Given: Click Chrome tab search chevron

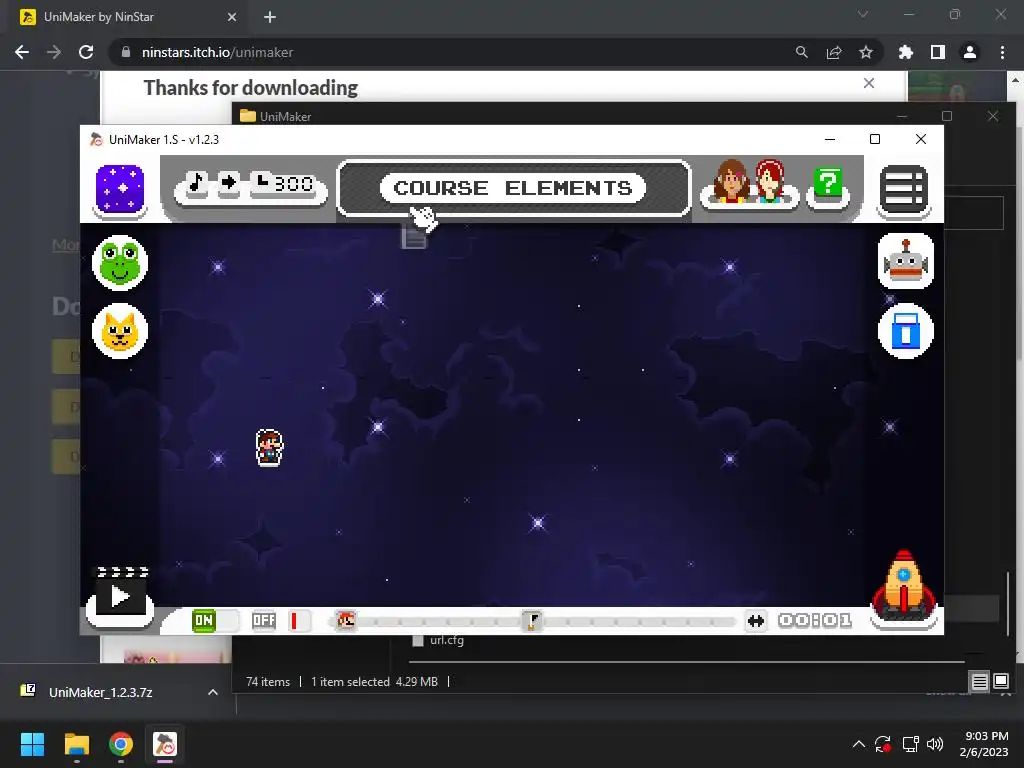Looking at the screenshot, I should pos(863,14).
